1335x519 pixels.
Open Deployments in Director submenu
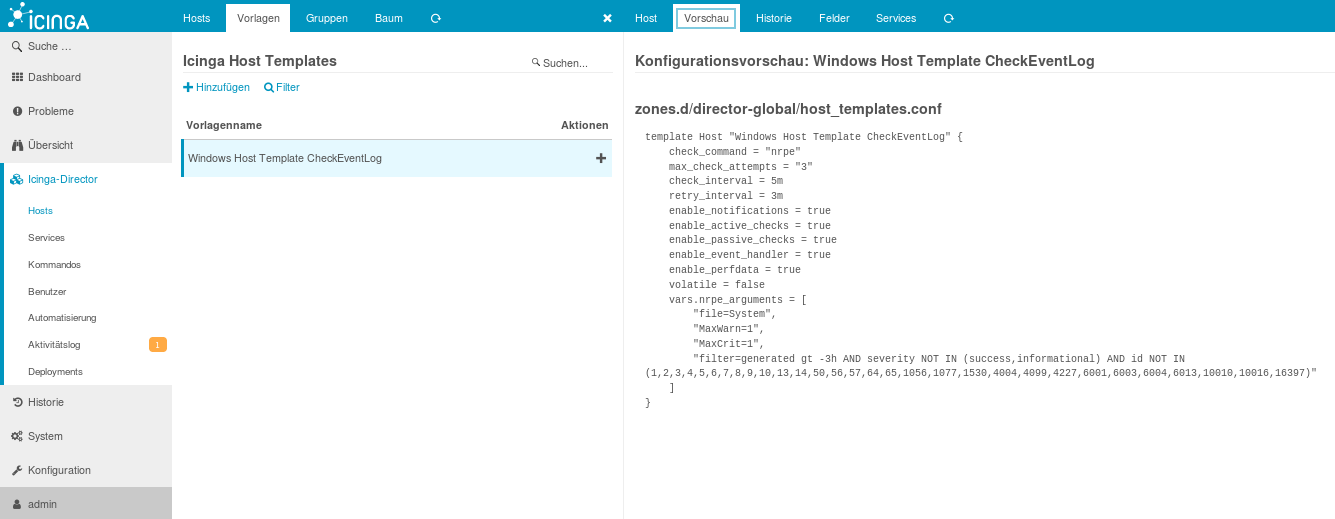(x=55, y=371)
